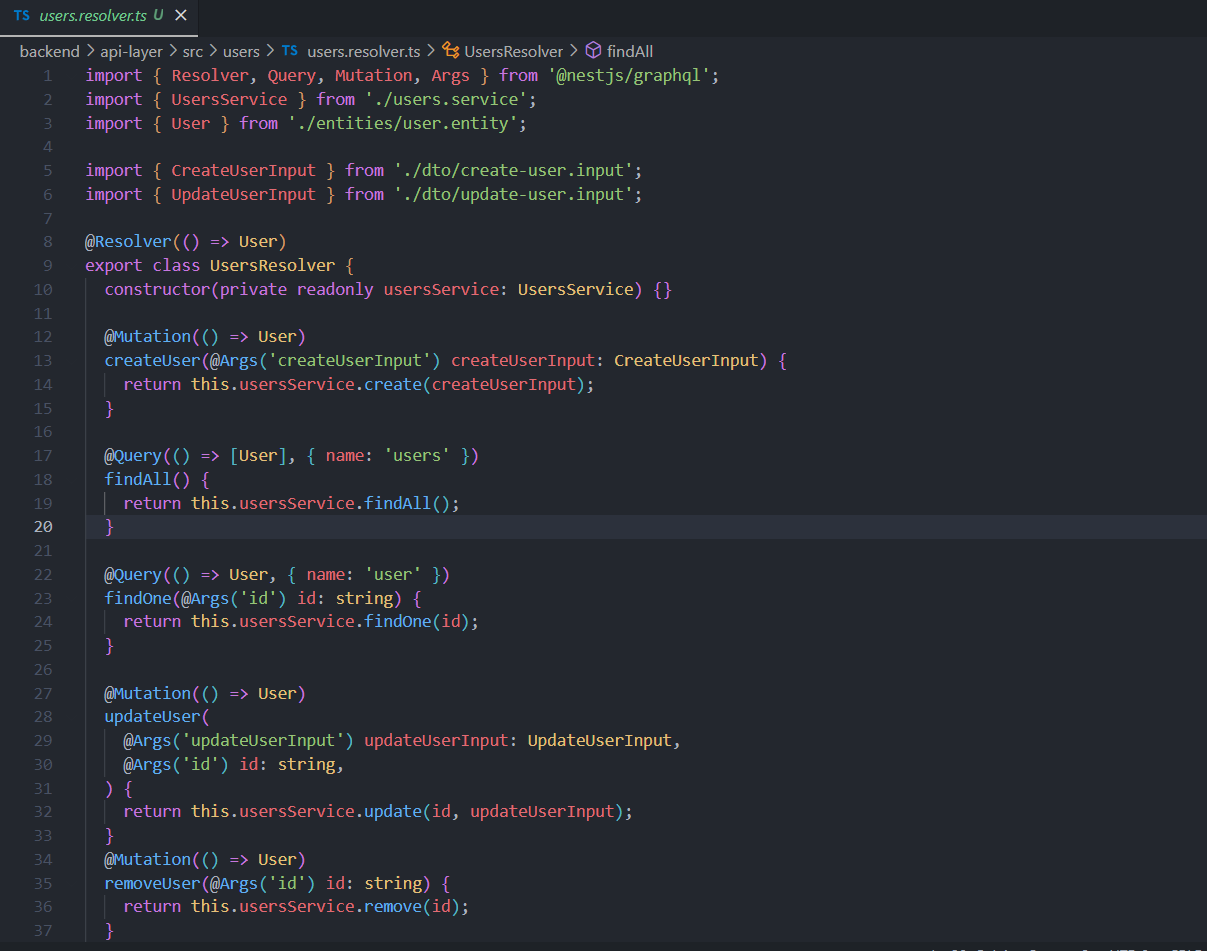Click the UsersResolver class symbol icon in breadcrumb
Image resolution: width=1207 pixels, height=951 pixels.
(x=451, y=51)
